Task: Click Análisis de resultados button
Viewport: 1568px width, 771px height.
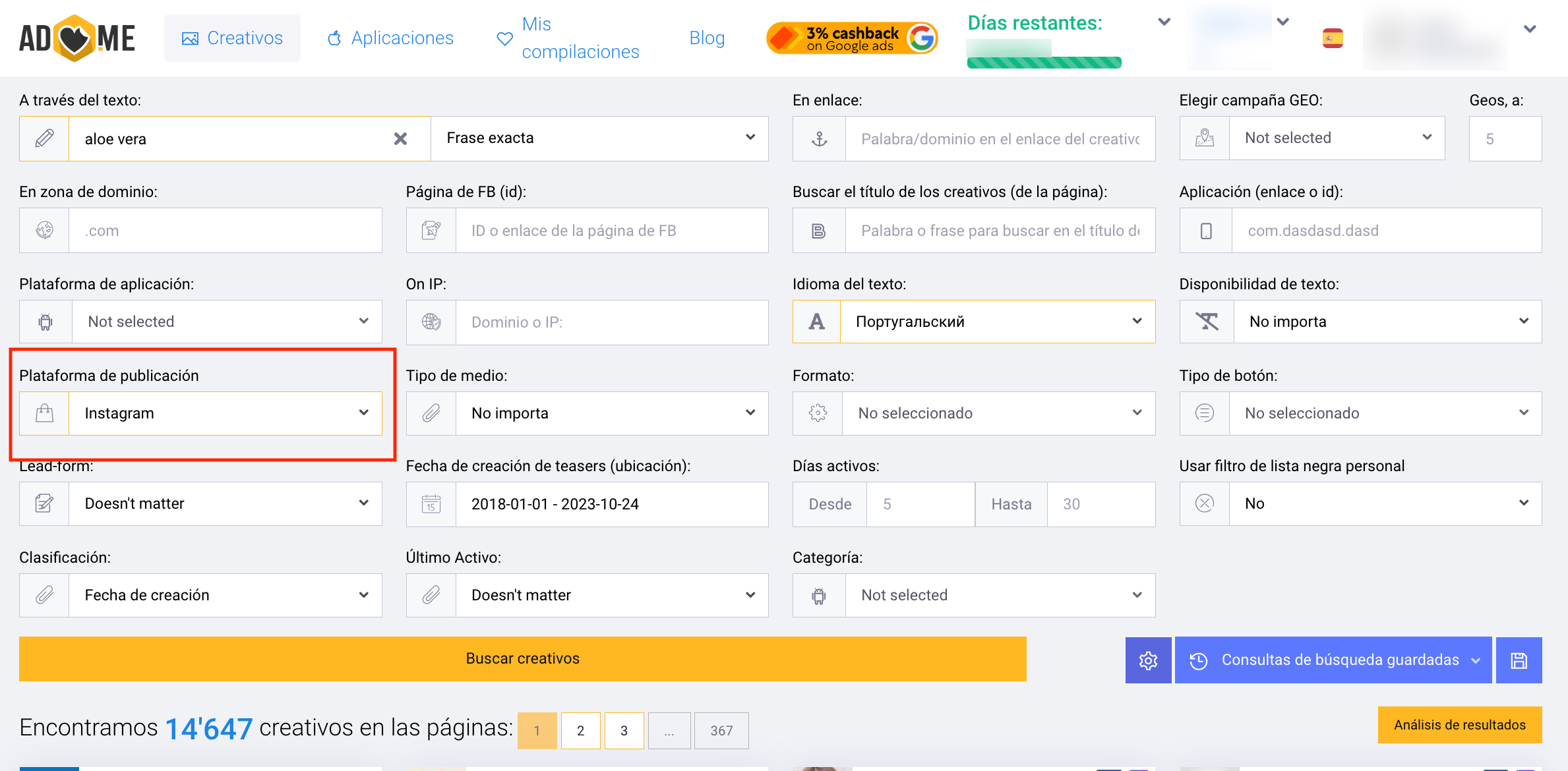Action: [1459, 725]
